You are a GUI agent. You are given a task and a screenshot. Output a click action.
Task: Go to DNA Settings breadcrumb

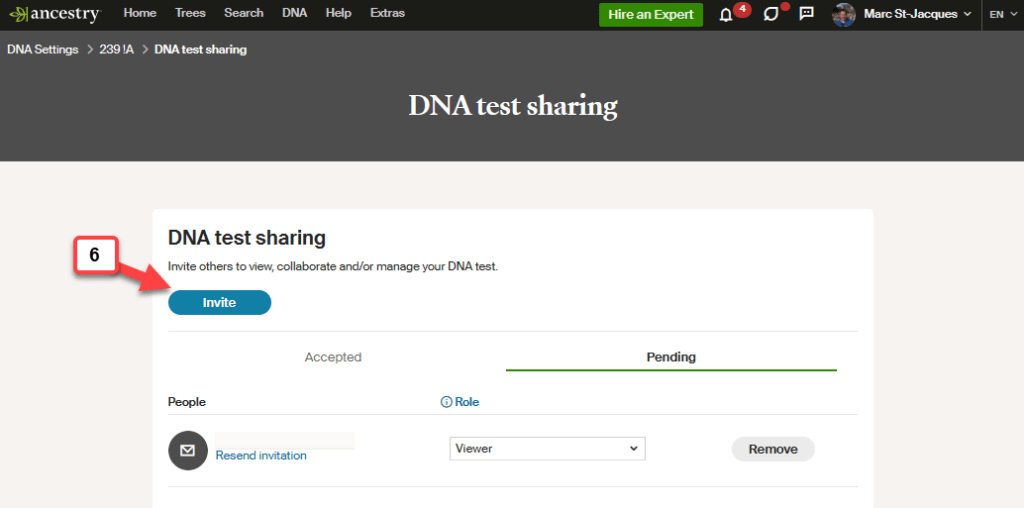(x=42, y=50)
